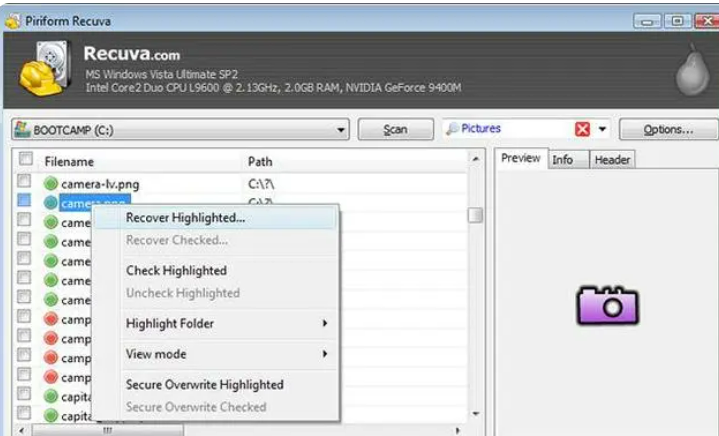The height and width of the screenshot is (436, 719).
Task: Click the magnifier icon in Pictures filter box
Action: (452, 129)
